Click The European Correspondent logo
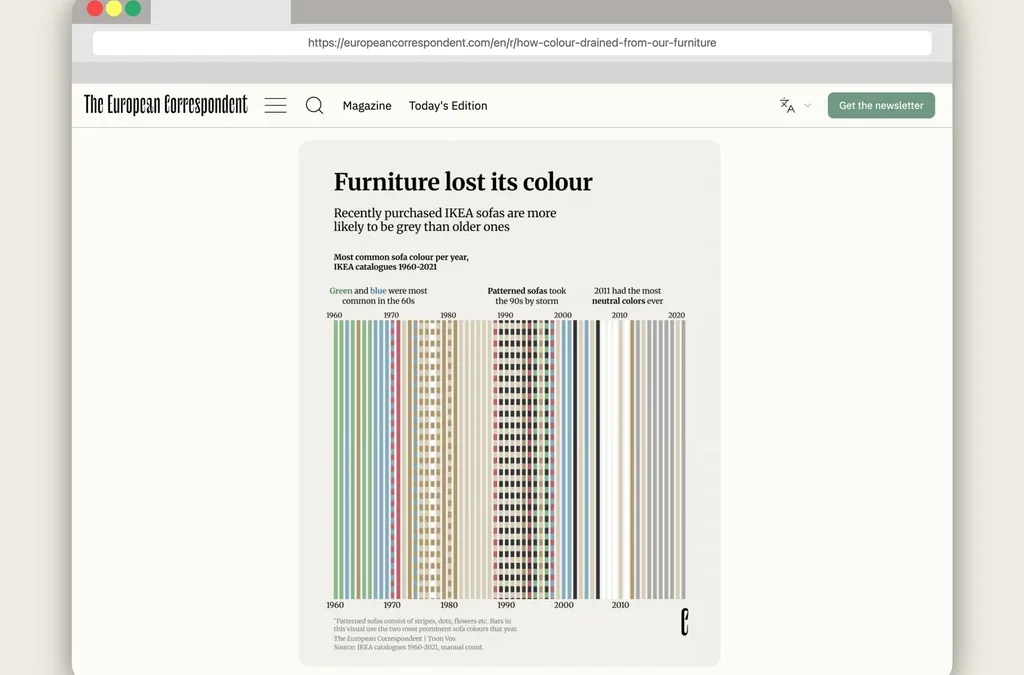This screenshot has width=1024, height=675. coord(166,104)
